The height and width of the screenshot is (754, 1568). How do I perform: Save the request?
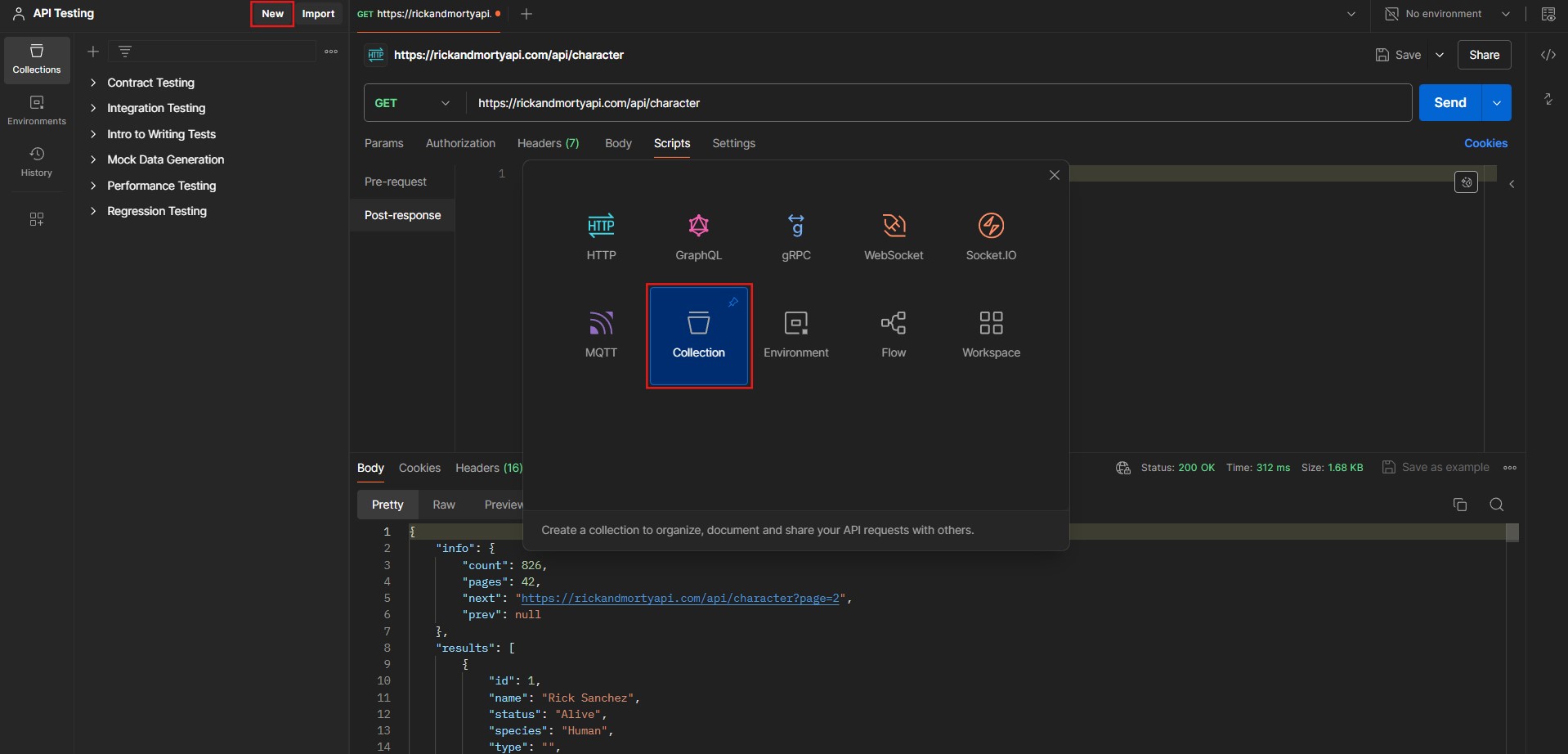pos(1399,55)
